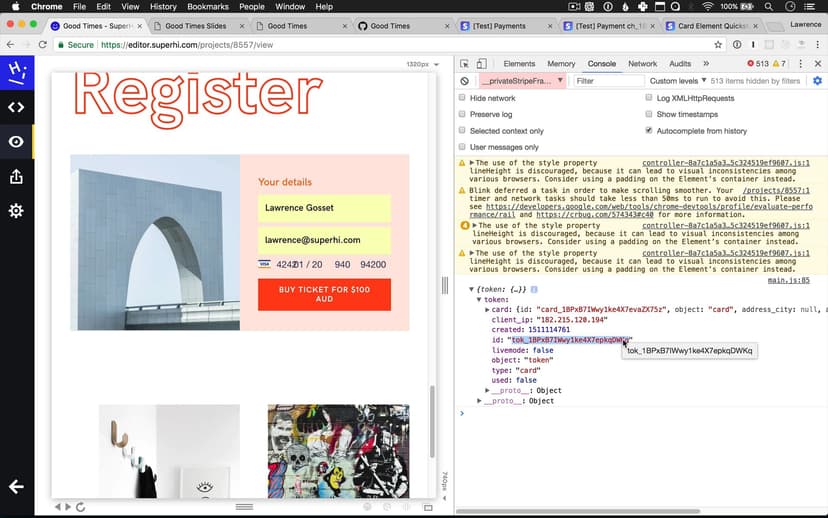Toggle the device toolbar icon in DevTools
The width and height of the screenshot is (828, 518).
[482, 64]
